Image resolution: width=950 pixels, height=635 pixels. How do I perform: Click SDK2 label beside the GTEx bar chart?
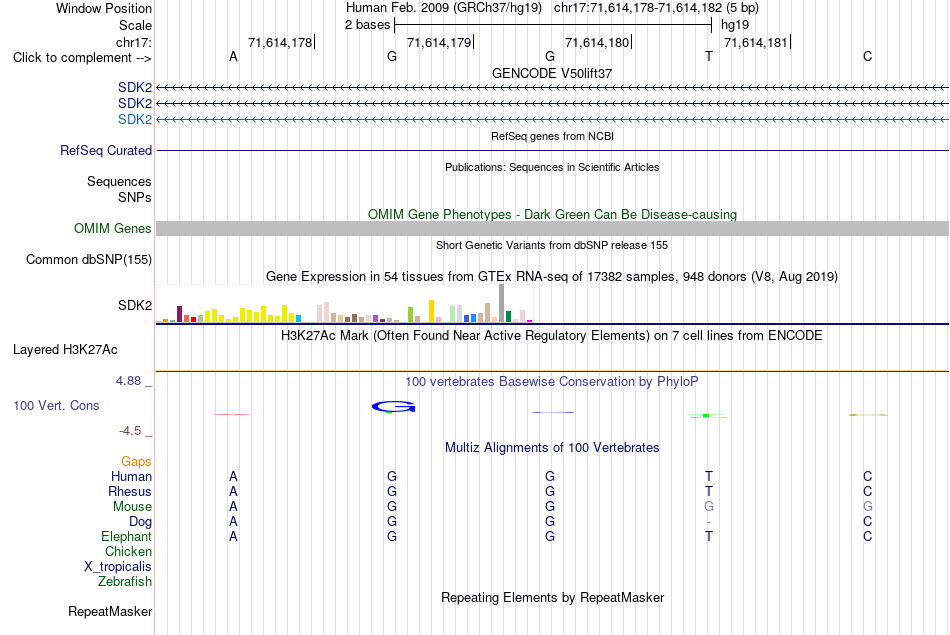(135, 305)
